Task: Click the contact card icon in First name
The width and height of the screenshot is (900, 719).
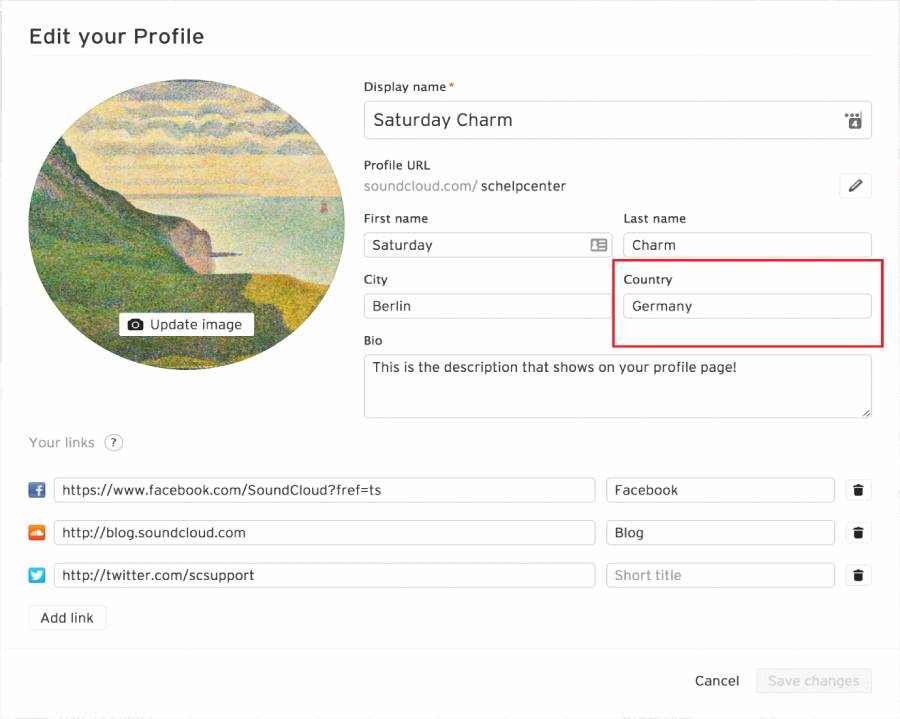Action: (599, 245)
